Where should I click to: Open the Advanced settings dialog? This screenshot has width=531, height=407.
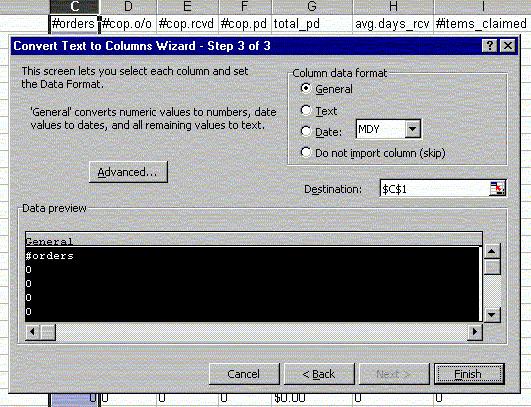(128, 172)
